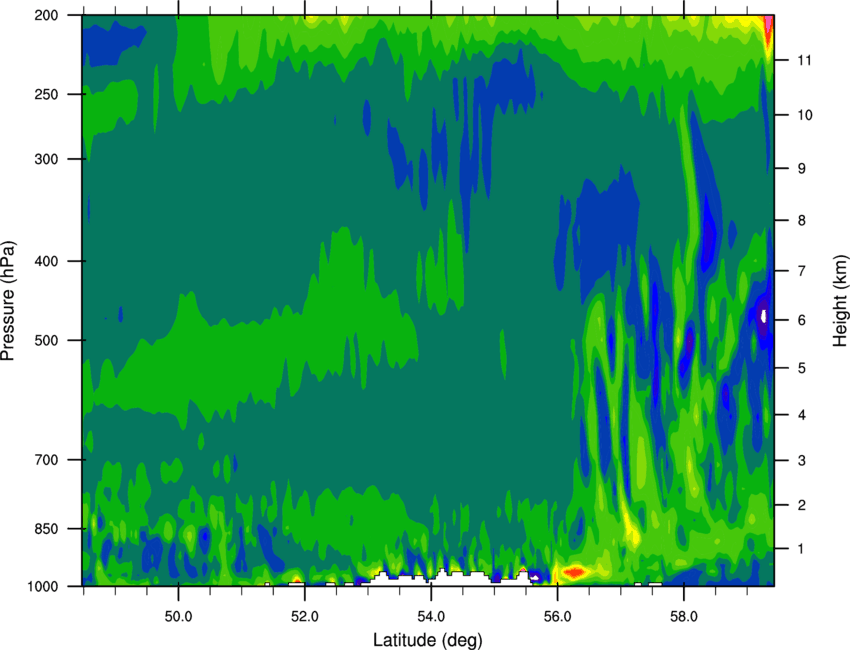Click the 52.0 latitude tick label
Viewport: 850px width, 650px height.
click(305, 617)
